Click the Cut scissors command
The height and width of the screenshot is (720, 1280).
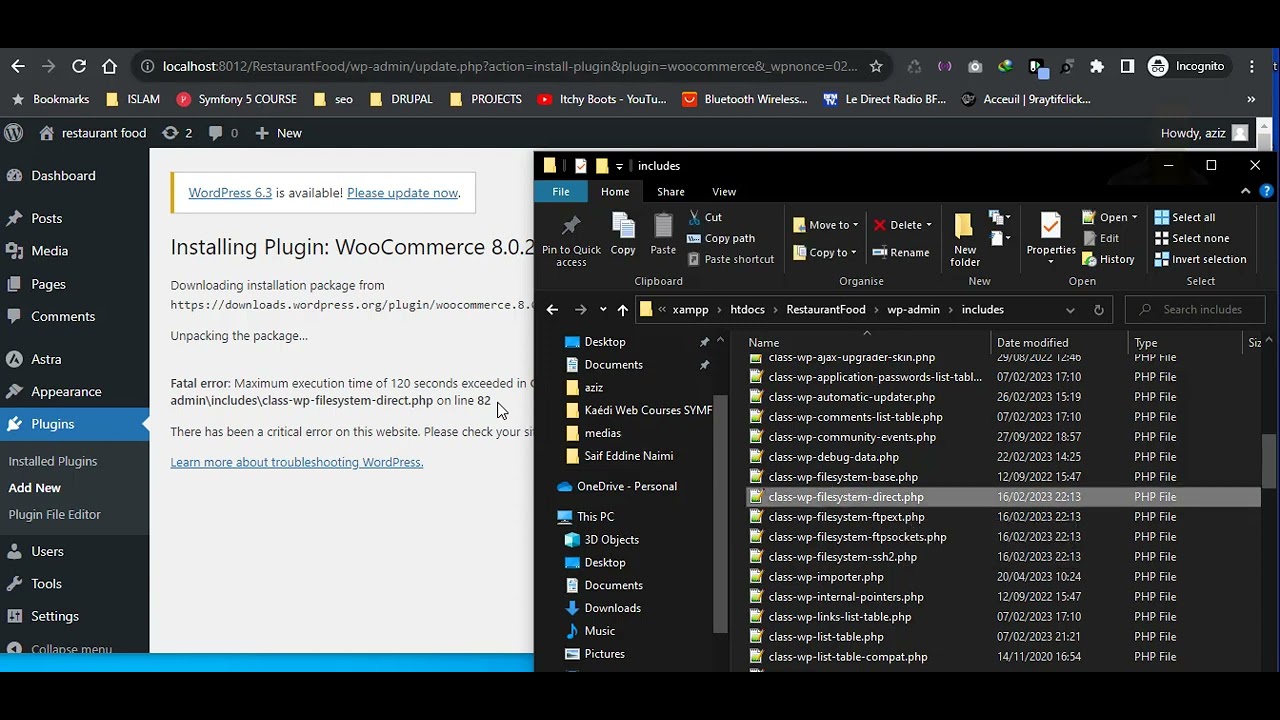[x=704, y=217]
